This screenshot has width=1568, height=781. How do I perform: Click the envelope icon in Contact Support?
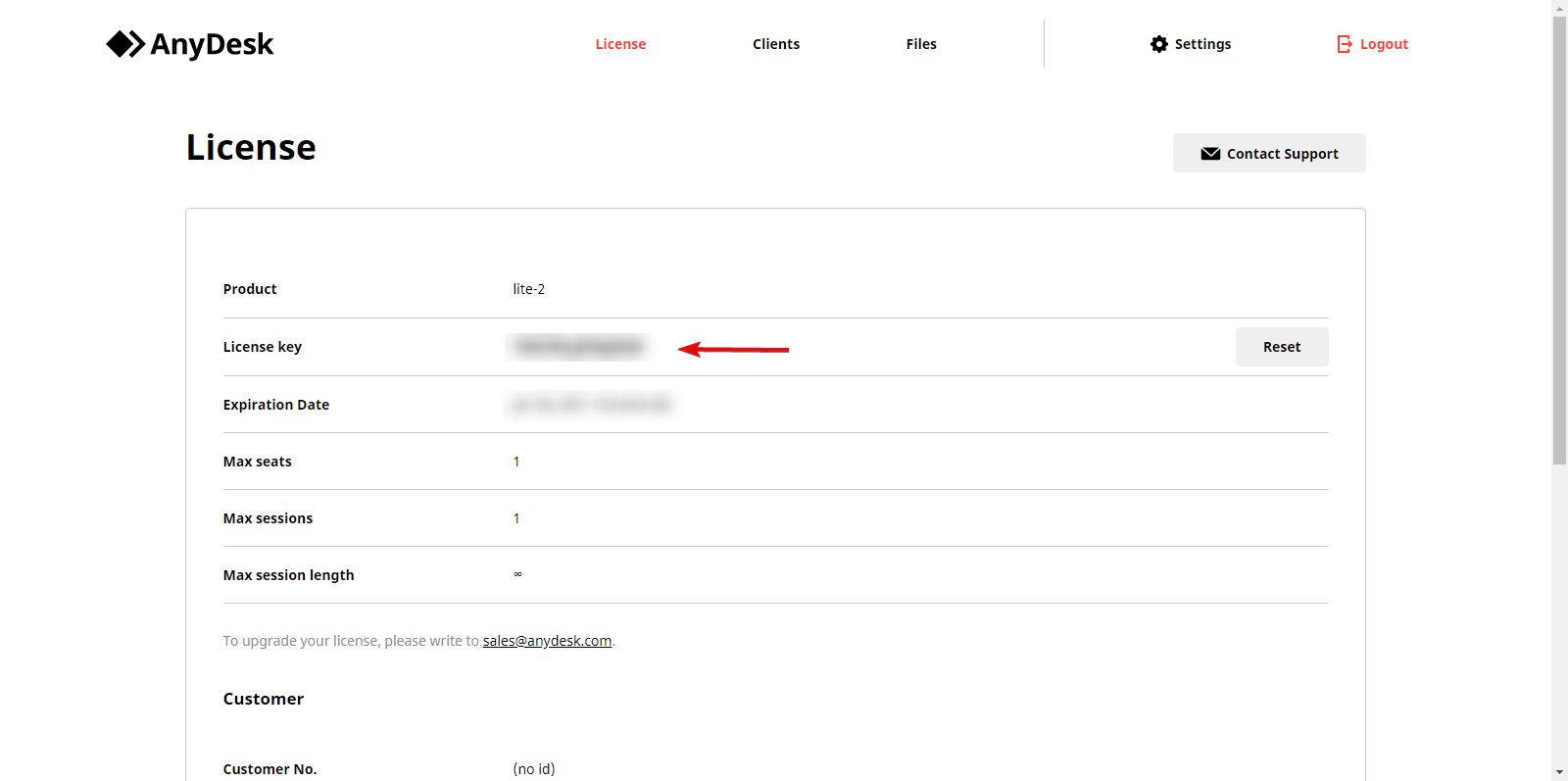pyautogui.click(x=1210, y=154)
